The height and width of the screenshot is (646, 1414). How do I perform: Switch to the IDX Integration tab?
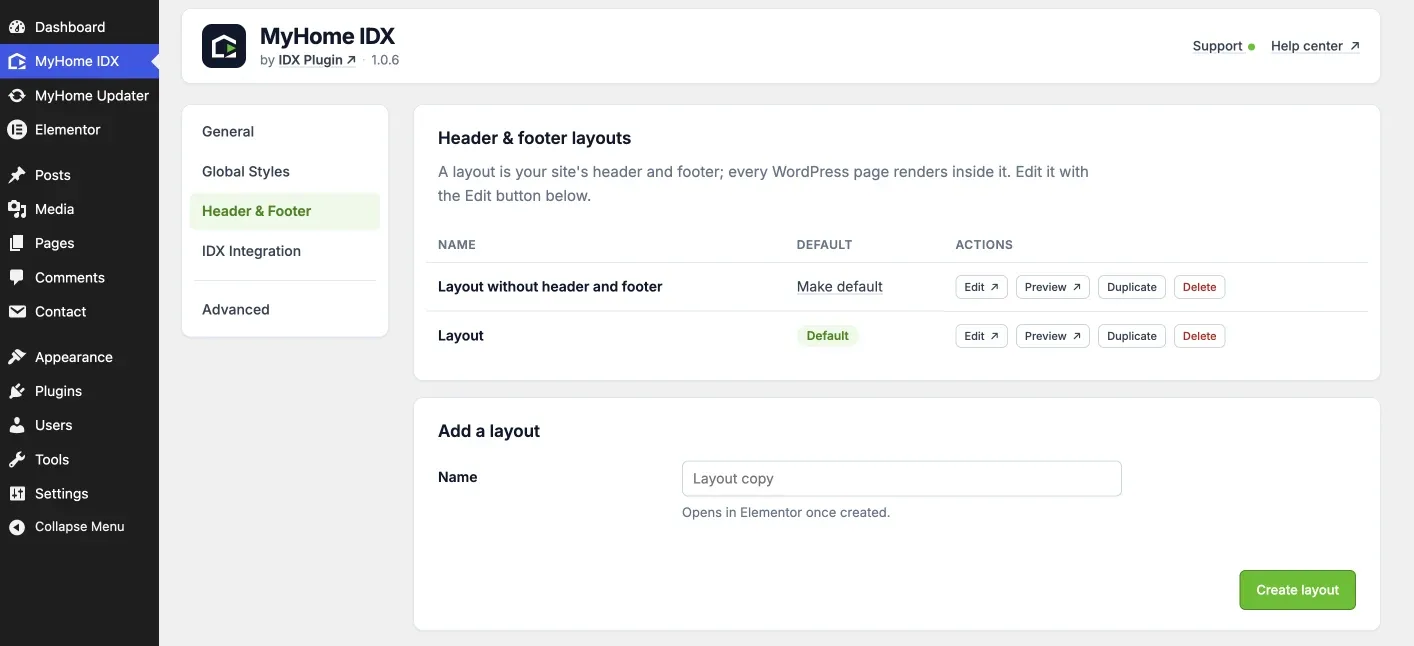[x=285, y=251]
